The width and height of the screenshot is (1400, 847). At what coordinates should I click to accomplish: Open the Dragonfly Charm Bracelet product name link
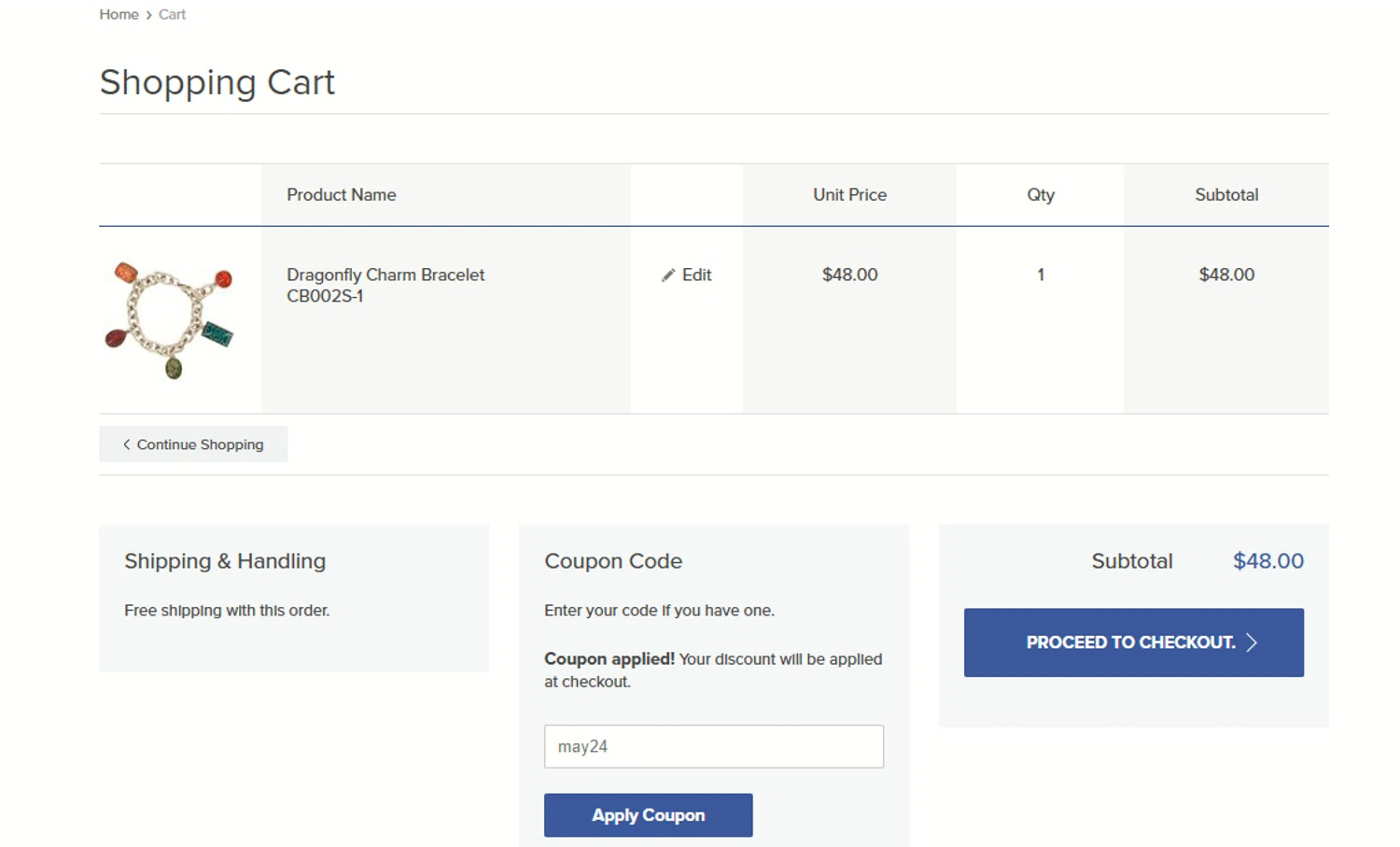[385, 275]
